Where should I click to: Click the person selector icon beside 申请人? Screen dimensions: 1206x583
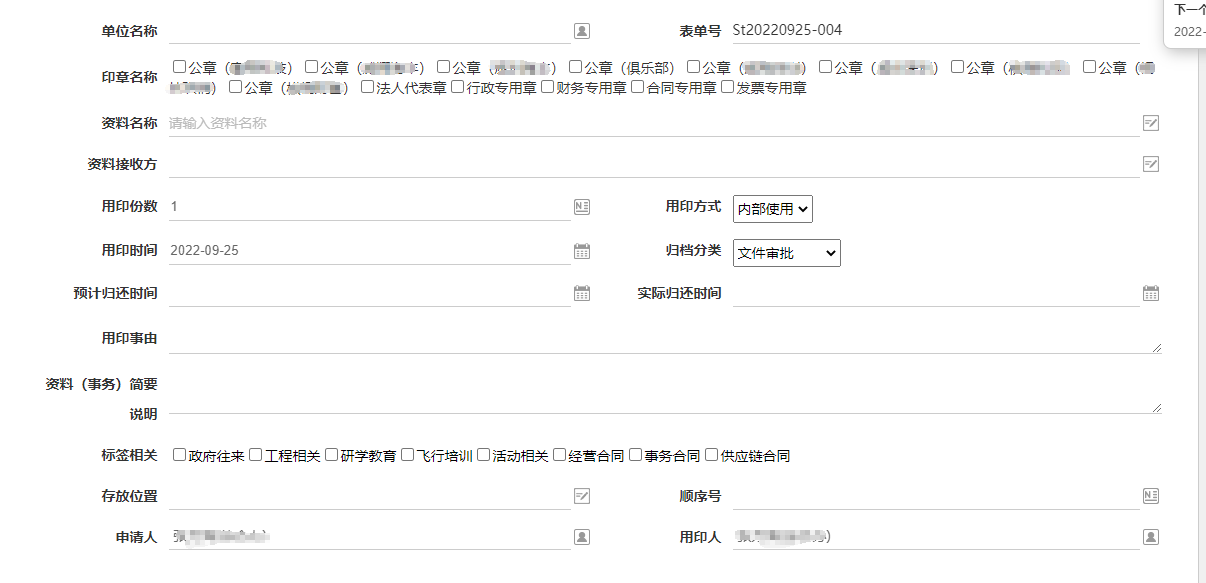pyautogui.click(x=581, y=536)
